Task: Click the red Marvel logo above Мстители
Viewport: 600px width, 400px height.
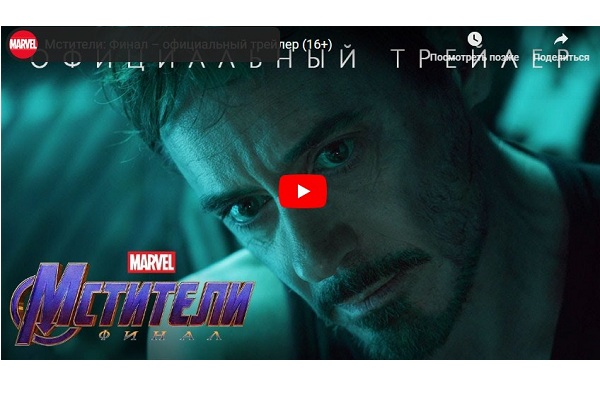Action: pos(152,263)
